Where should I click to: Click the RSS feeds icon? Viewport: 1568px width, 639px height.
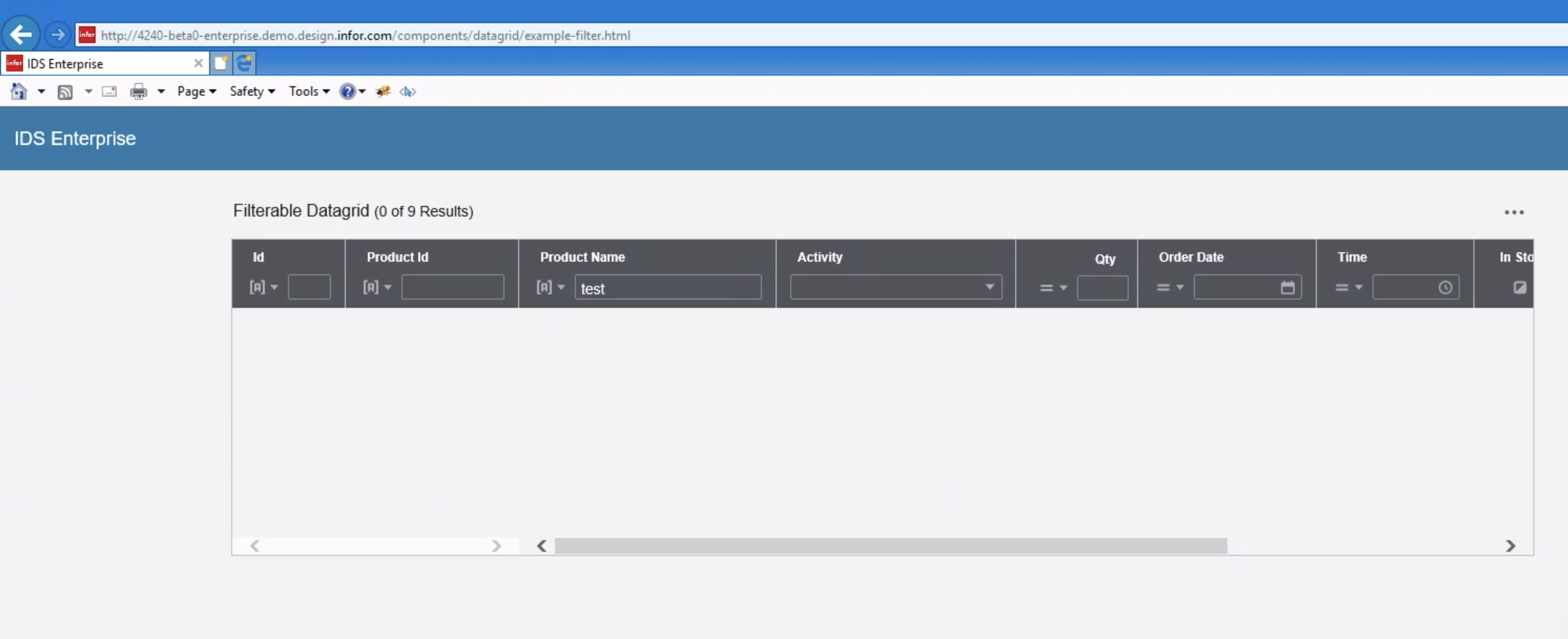click(x=65, y=92)
